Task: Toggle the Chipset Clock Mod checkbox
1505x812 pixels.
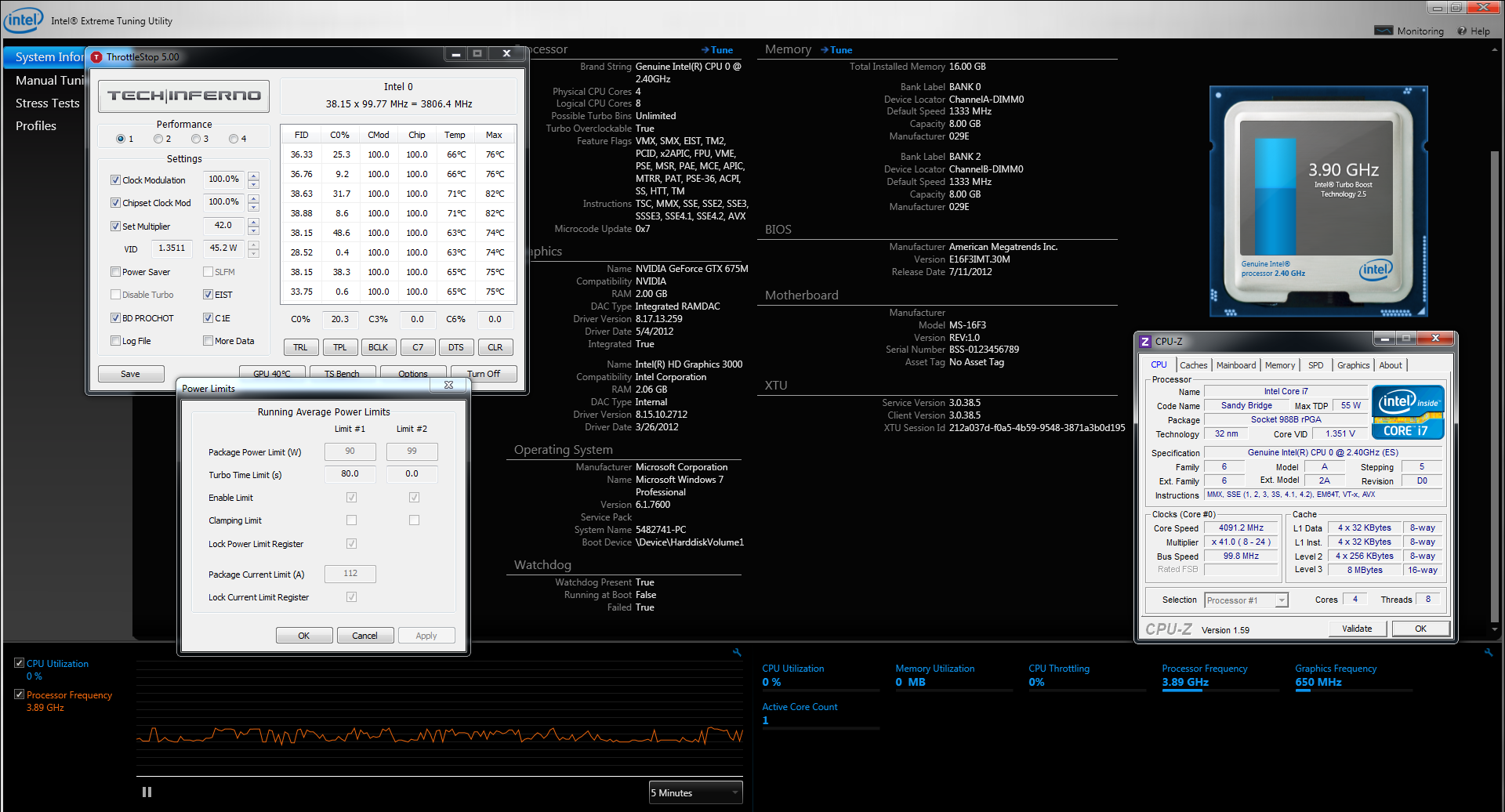Action: coord(115,203)
